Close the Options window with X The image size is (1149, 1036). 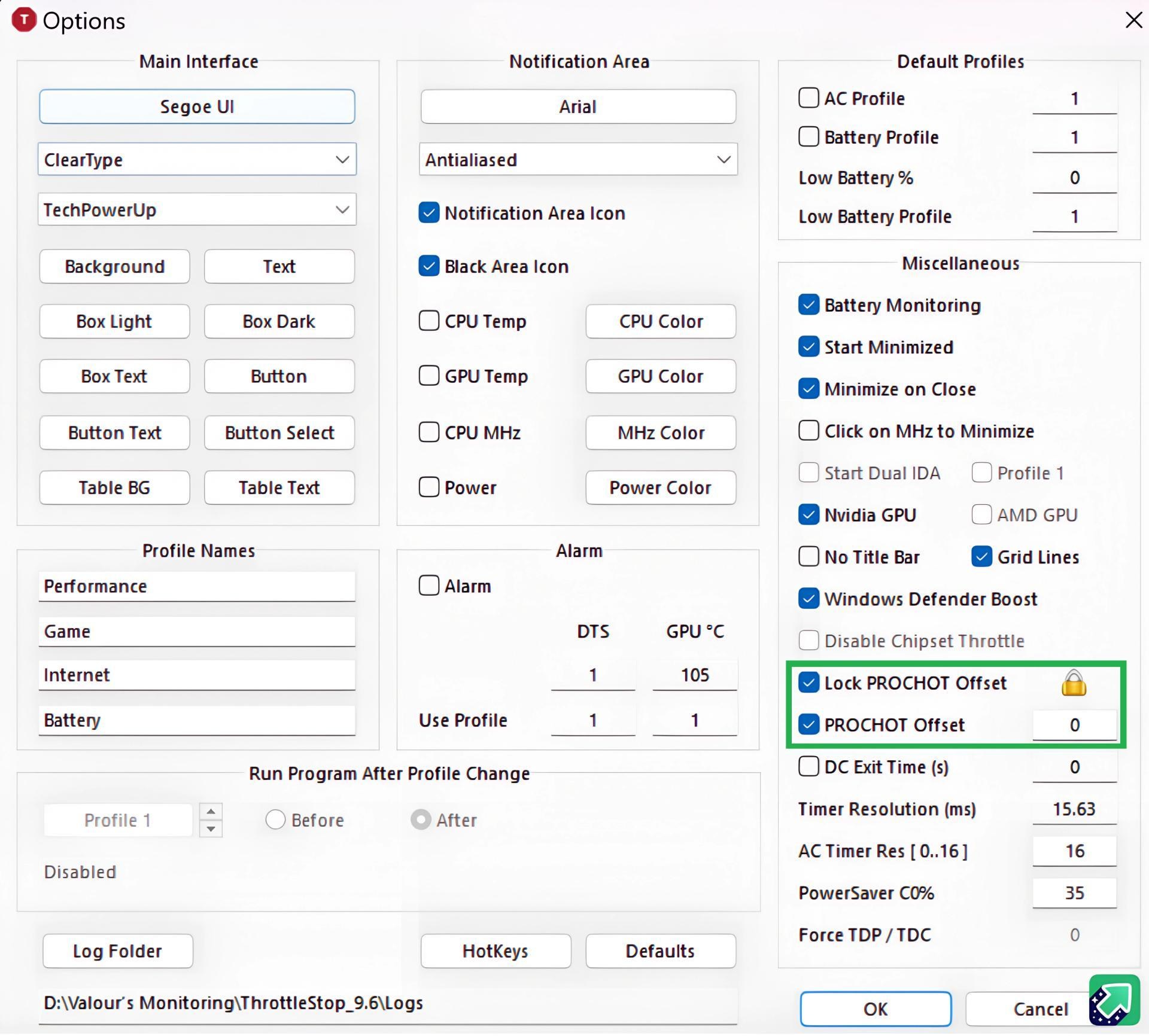click(1133, 20)
